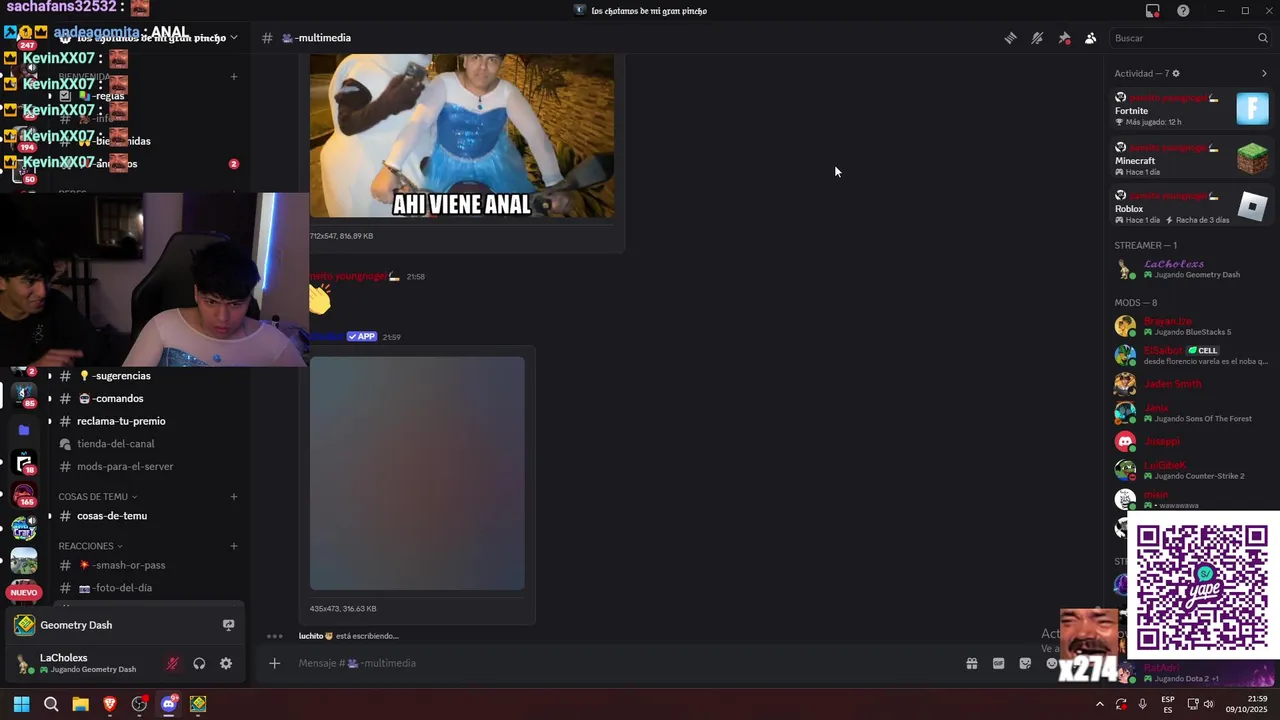Image resolution: width=1280 pixels, height=720 pixels.
Task: Open user settings gear icon
Action: (226, 663)
